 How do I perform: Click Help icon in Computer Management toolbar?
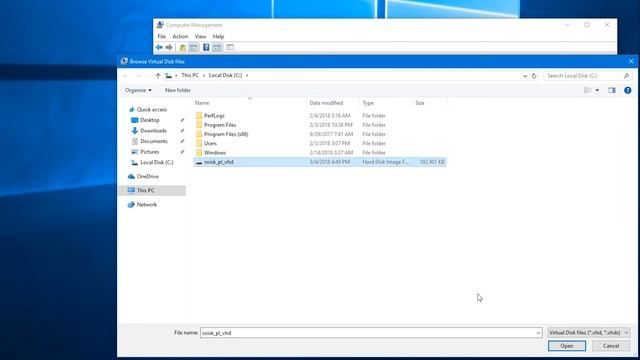[x=206, y=47]
